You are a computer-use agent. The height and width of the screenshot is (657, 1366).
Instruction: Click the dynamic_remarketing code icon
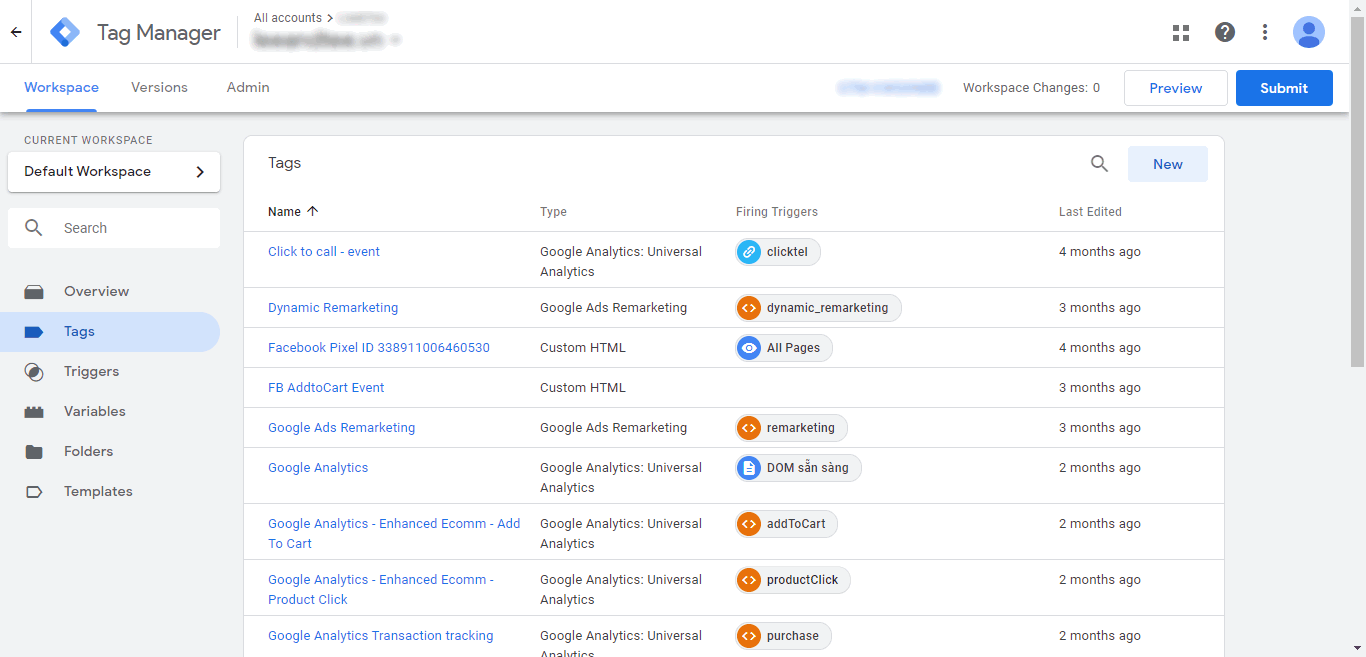(x=749, y=308)
